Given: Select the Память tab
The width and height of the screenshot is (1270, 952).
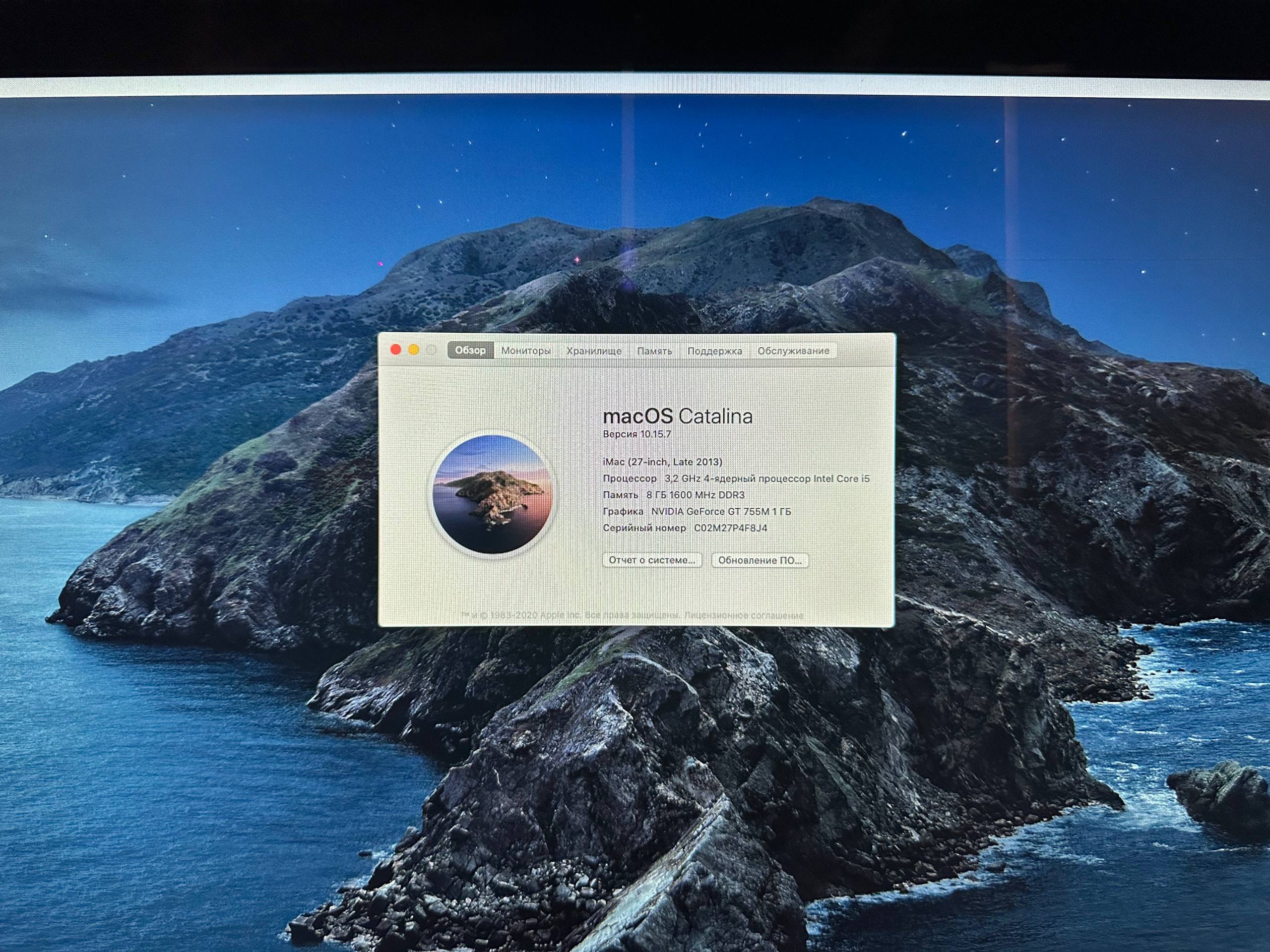Looking at the screenshot, I should [x=654, y=350].
